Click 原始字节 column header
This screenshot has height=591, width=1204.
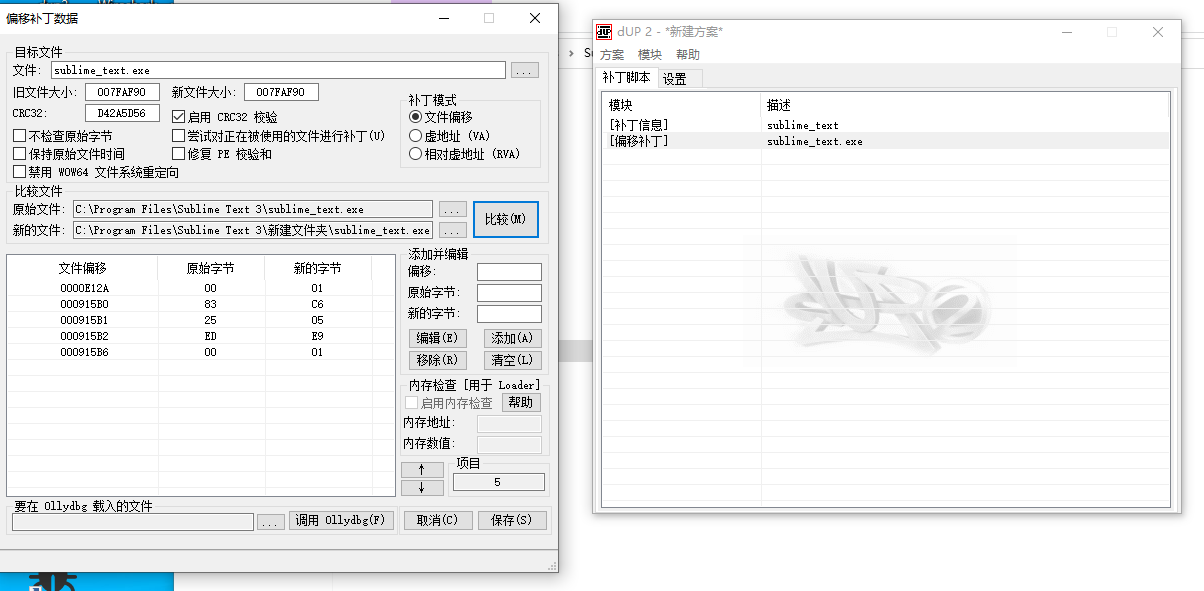pos(211,268)
